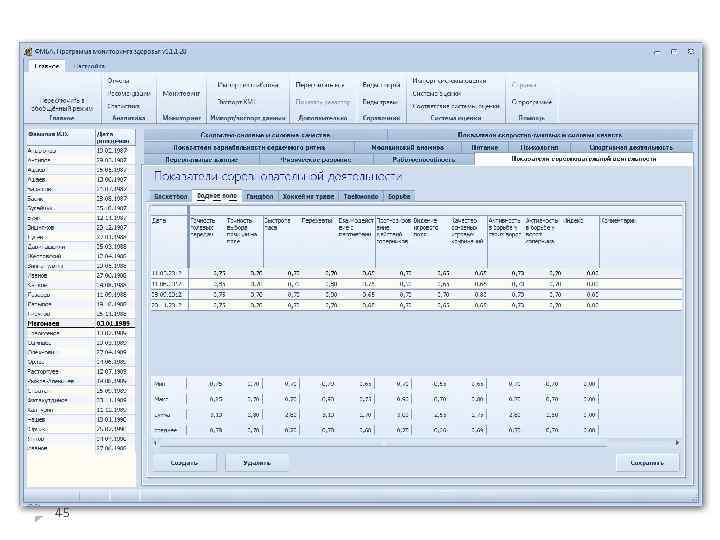Image resolution: width=720 pixels, height=540 pixels.
Task: Click the Мониторинг ribbon button
Action: [181, 93]
